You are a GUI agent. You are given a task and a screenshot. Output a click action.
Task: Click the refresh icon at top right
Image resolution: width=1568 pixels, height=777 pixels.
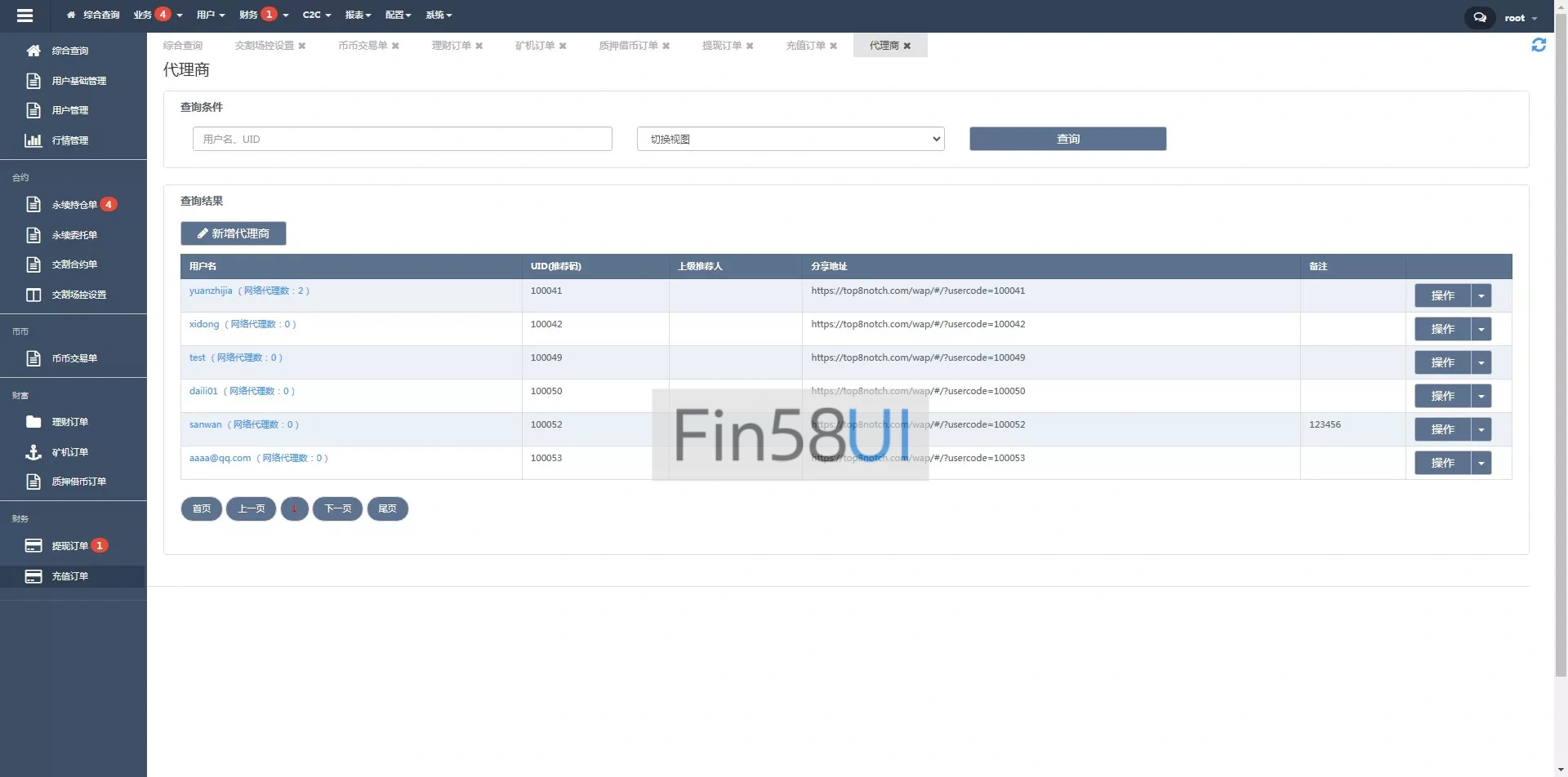pyautogui.click(x=1539, y=46)
